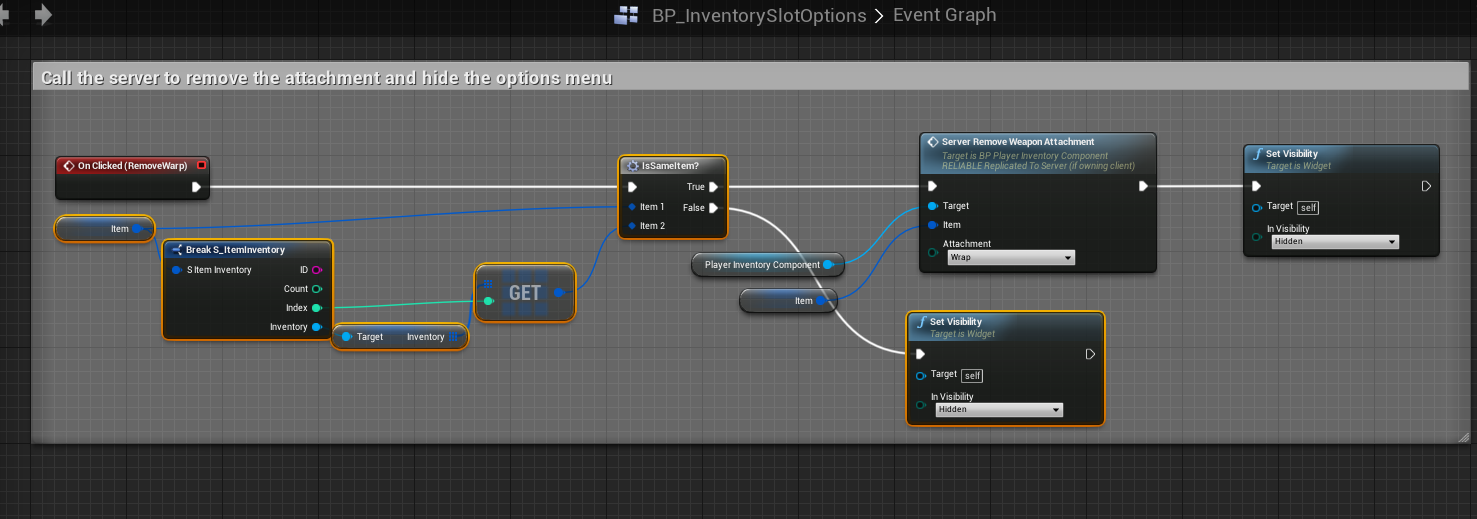Select the array GET node
The image size is (1477, 519).
coord(525,293)
